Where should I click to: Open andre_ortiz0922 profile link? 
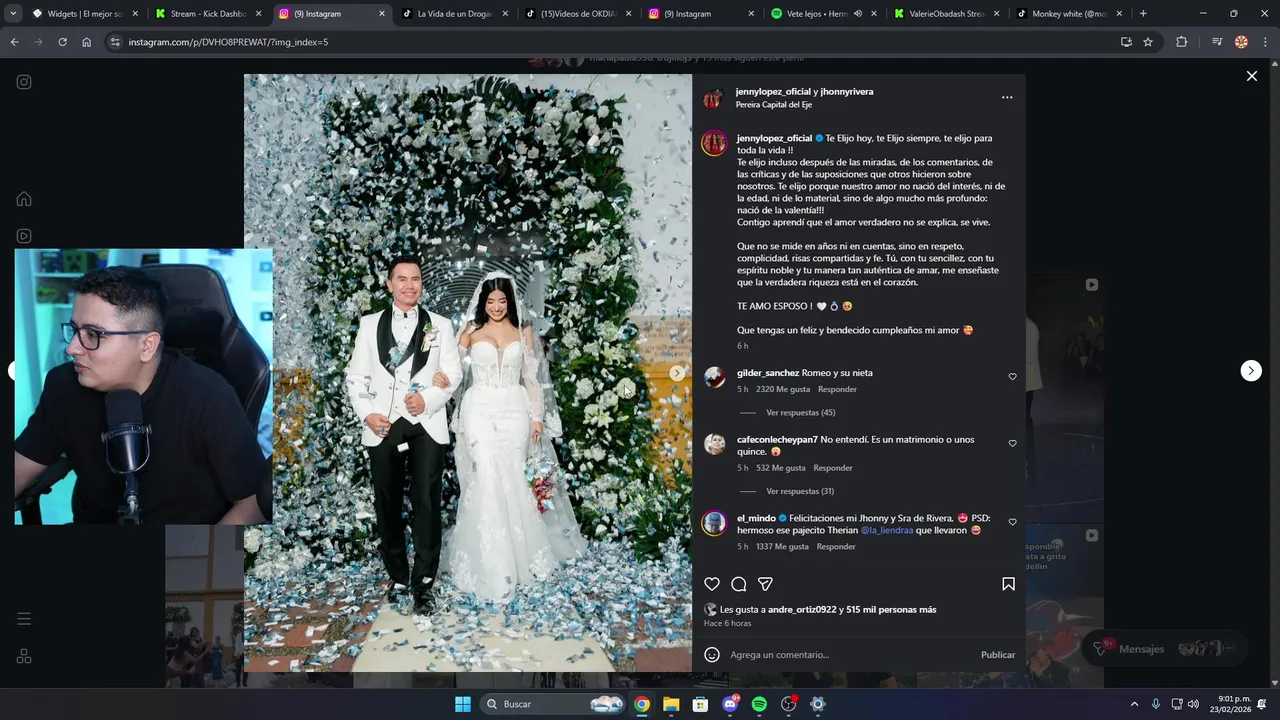pyautogui.click(x=802, y=609)
